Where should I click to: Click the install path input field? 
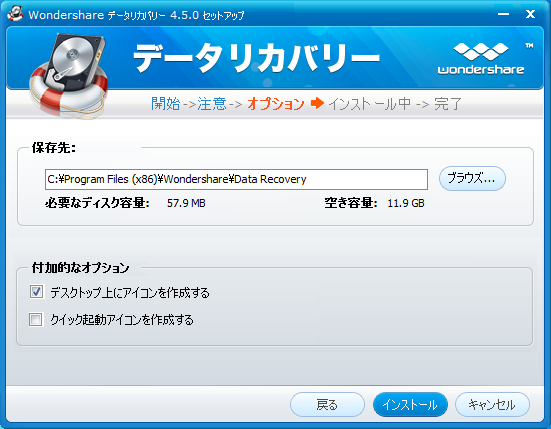(x=236, y=179)
